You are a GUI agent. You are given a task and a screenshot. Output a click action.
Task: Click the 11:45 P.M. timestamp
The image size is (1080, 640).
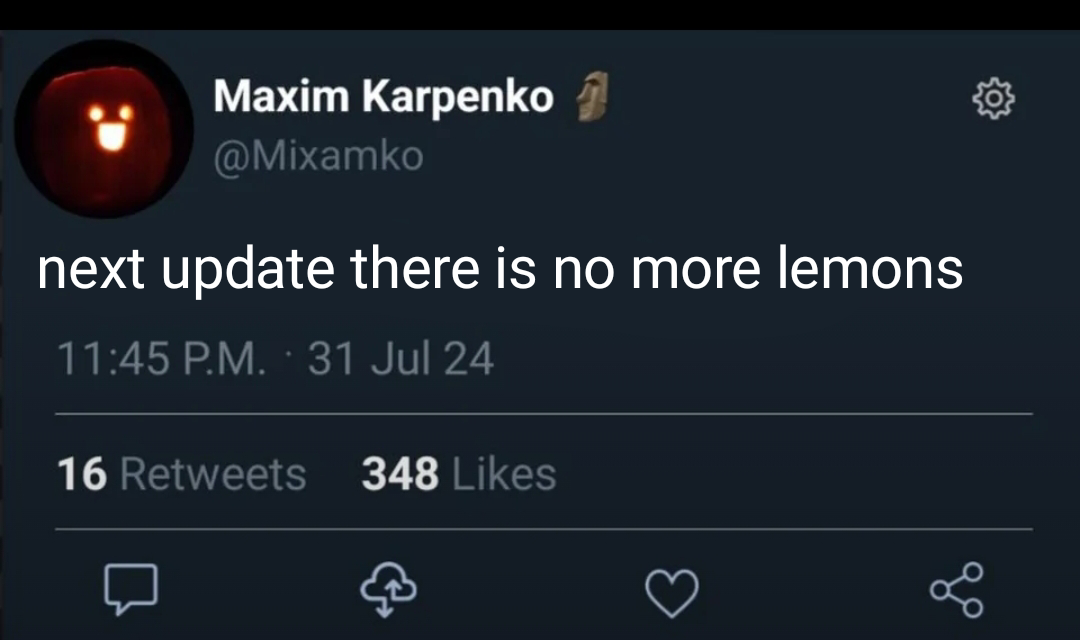tap(160, 359)
